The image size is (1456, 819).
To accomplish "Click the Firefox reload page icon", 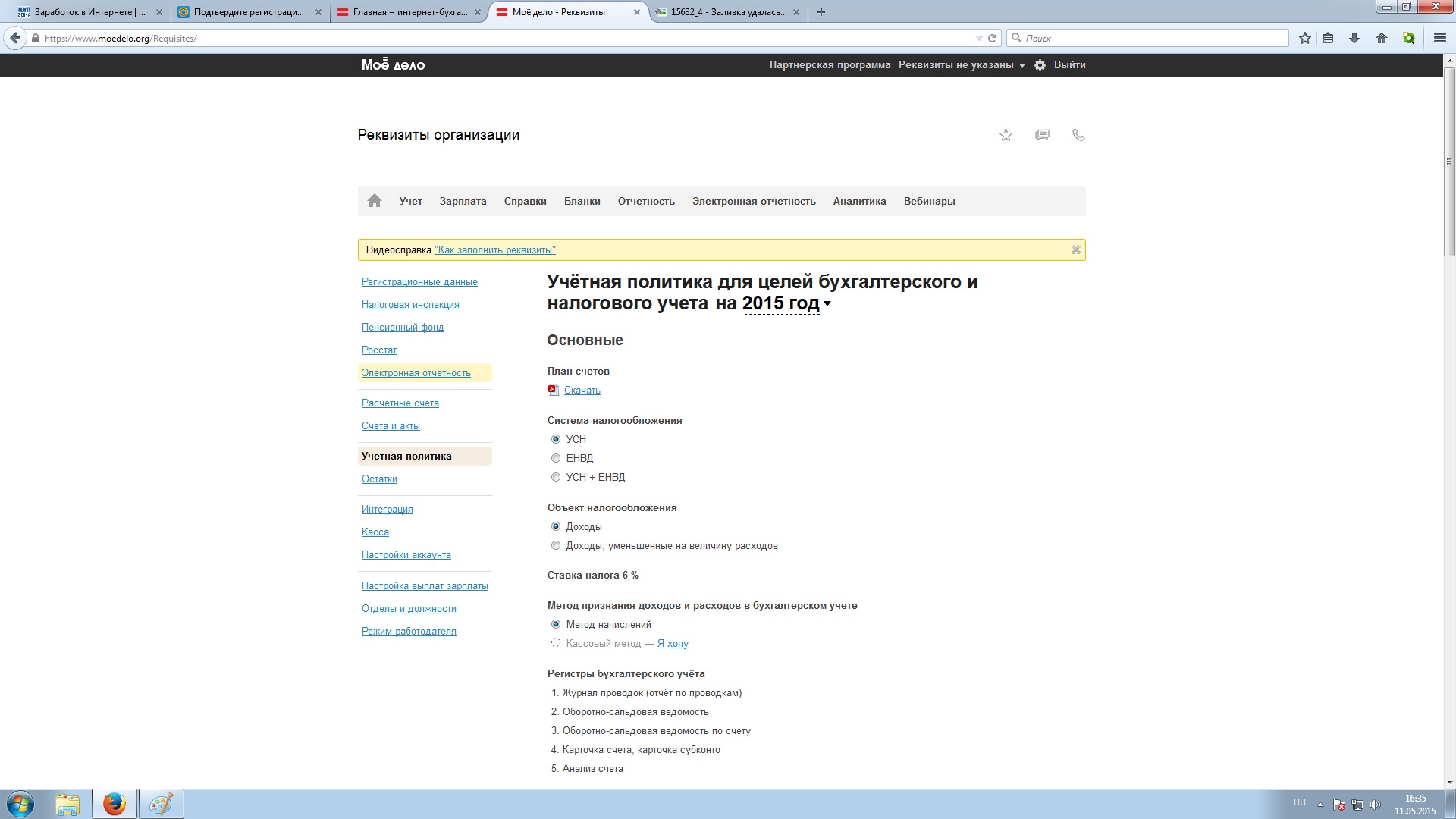I will pyautogui.click(x=992, y=38).
